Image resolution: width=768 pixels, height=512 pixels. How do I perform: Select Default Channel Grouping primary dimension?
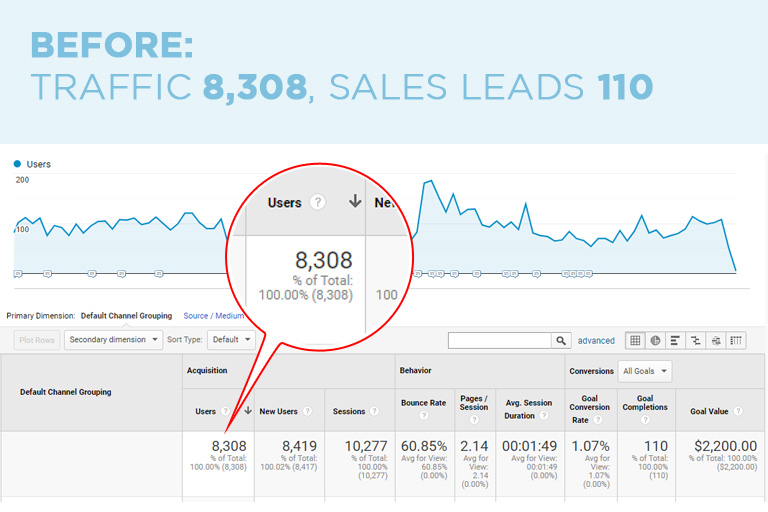coord(126,316)
